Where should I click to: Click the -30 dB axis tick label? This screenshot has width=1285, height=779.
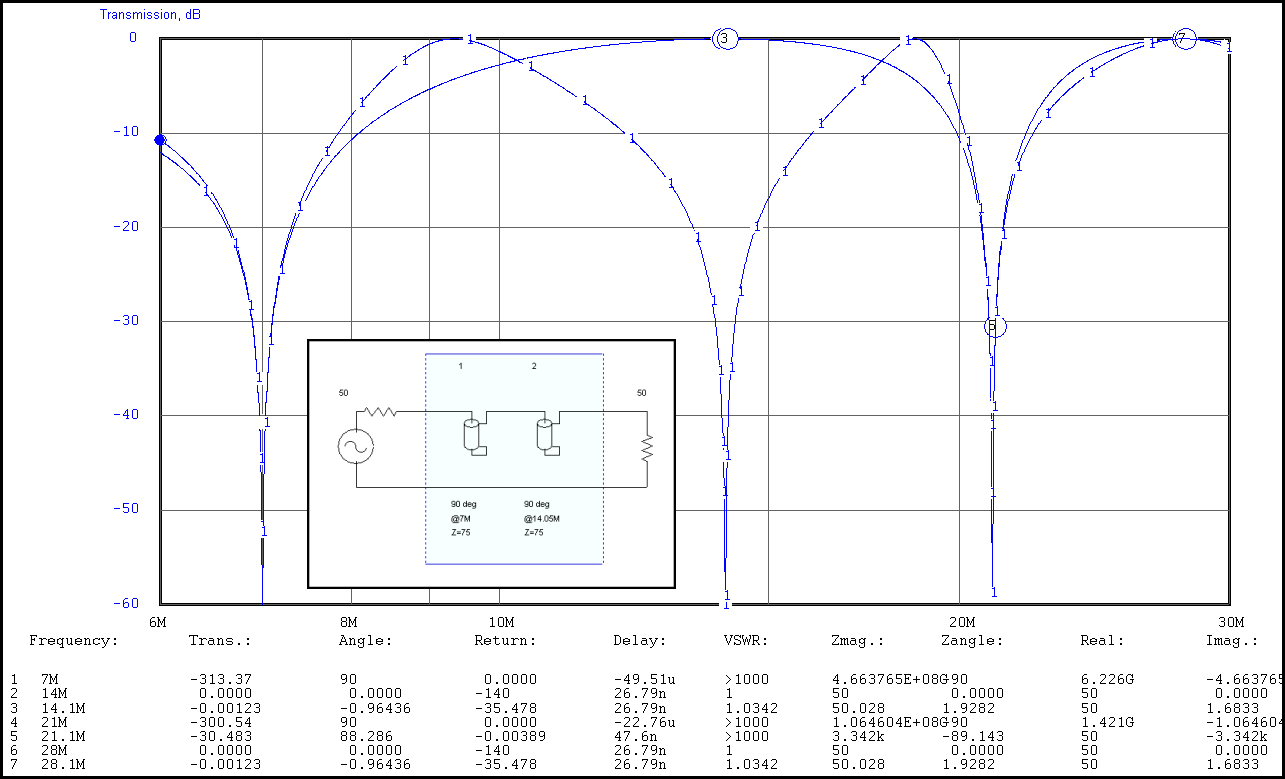click(x=133, y=321)
